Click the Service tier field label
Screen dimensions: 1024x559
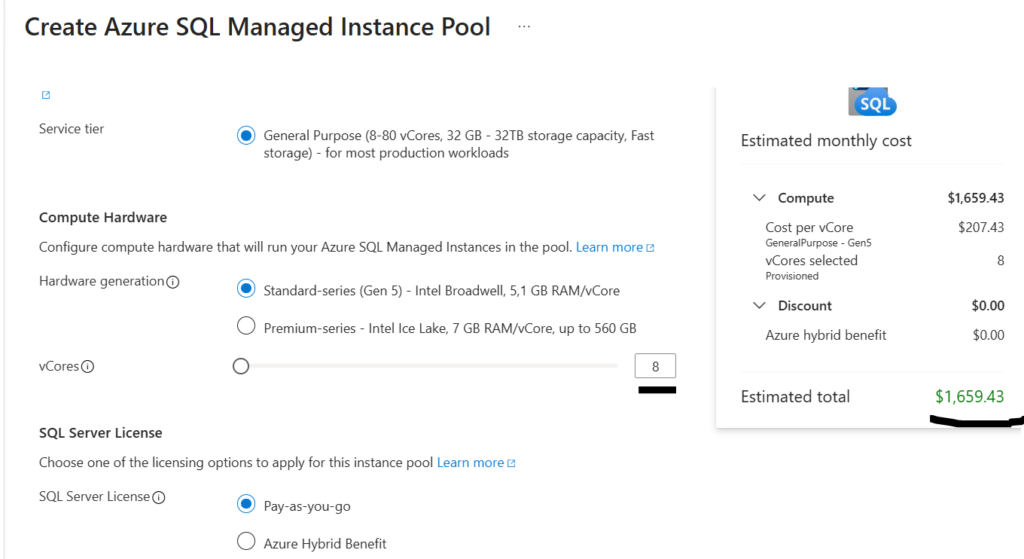coord(71,129)
